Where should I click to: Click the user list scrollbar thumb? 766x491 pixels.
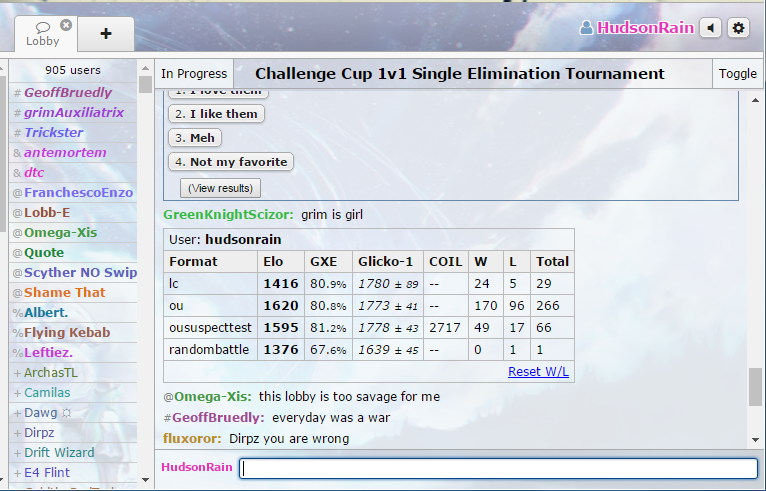pyautogui.click(x=145, y=85)
